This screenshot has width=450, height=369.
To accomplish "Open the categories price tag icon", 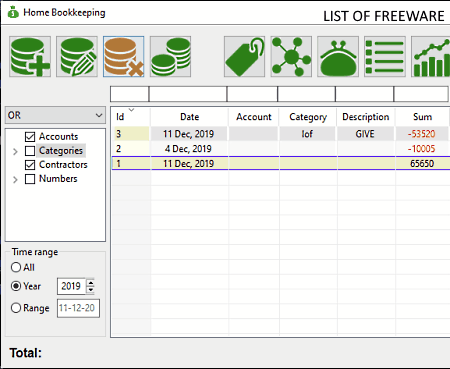I will pos(245,57).
